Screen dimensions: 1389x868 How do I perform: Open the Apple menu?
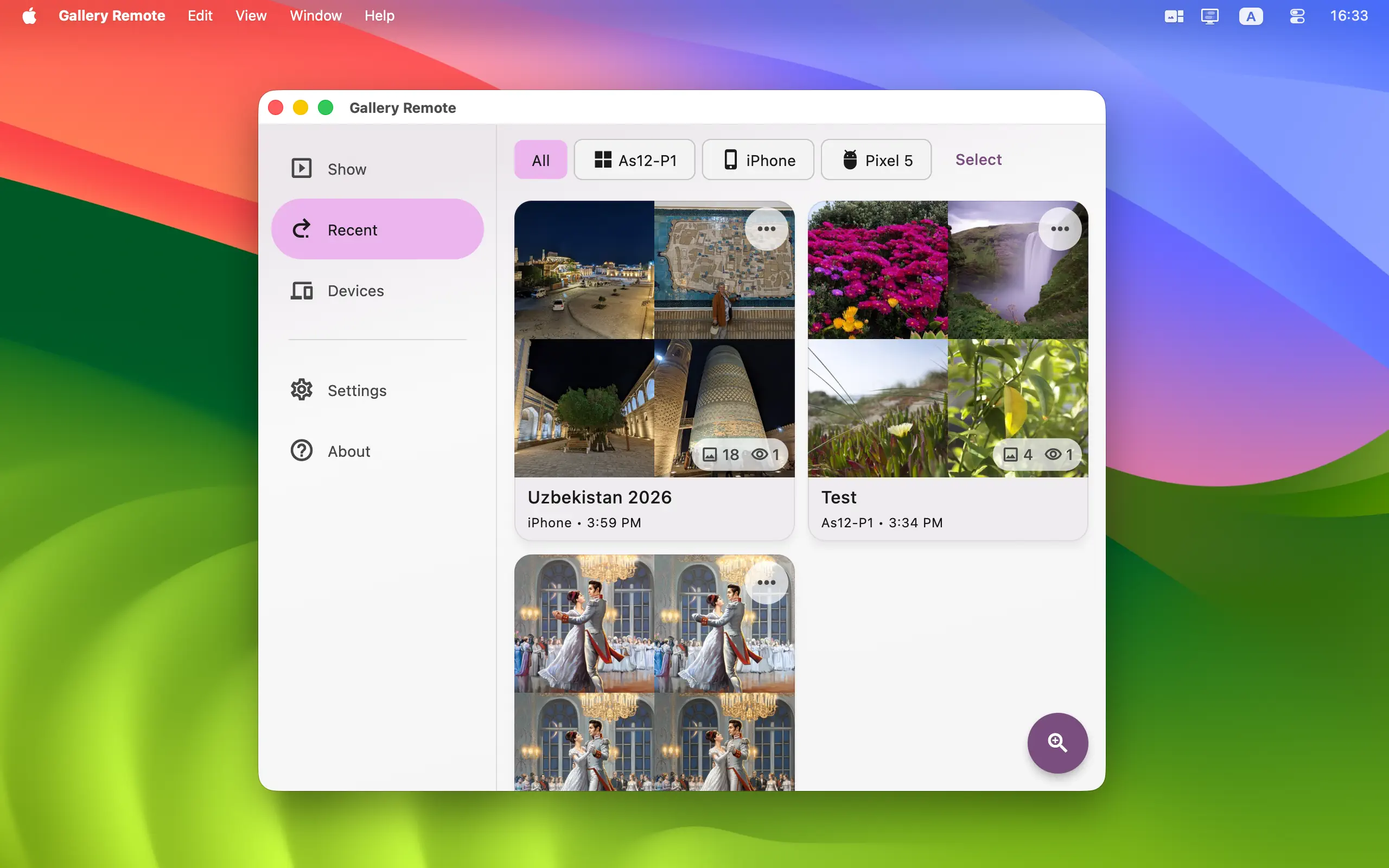click(x=29, y=16)
